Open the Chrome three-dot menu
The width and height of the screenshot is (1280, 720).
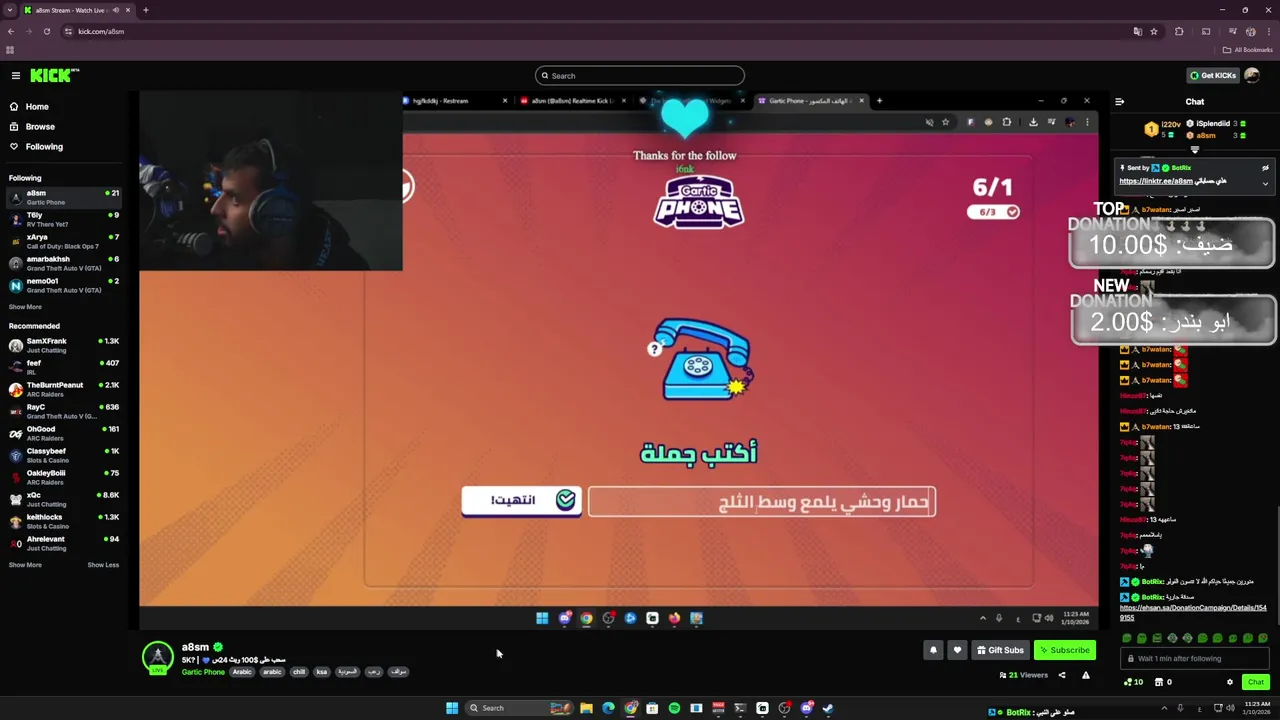point(1268,31)
